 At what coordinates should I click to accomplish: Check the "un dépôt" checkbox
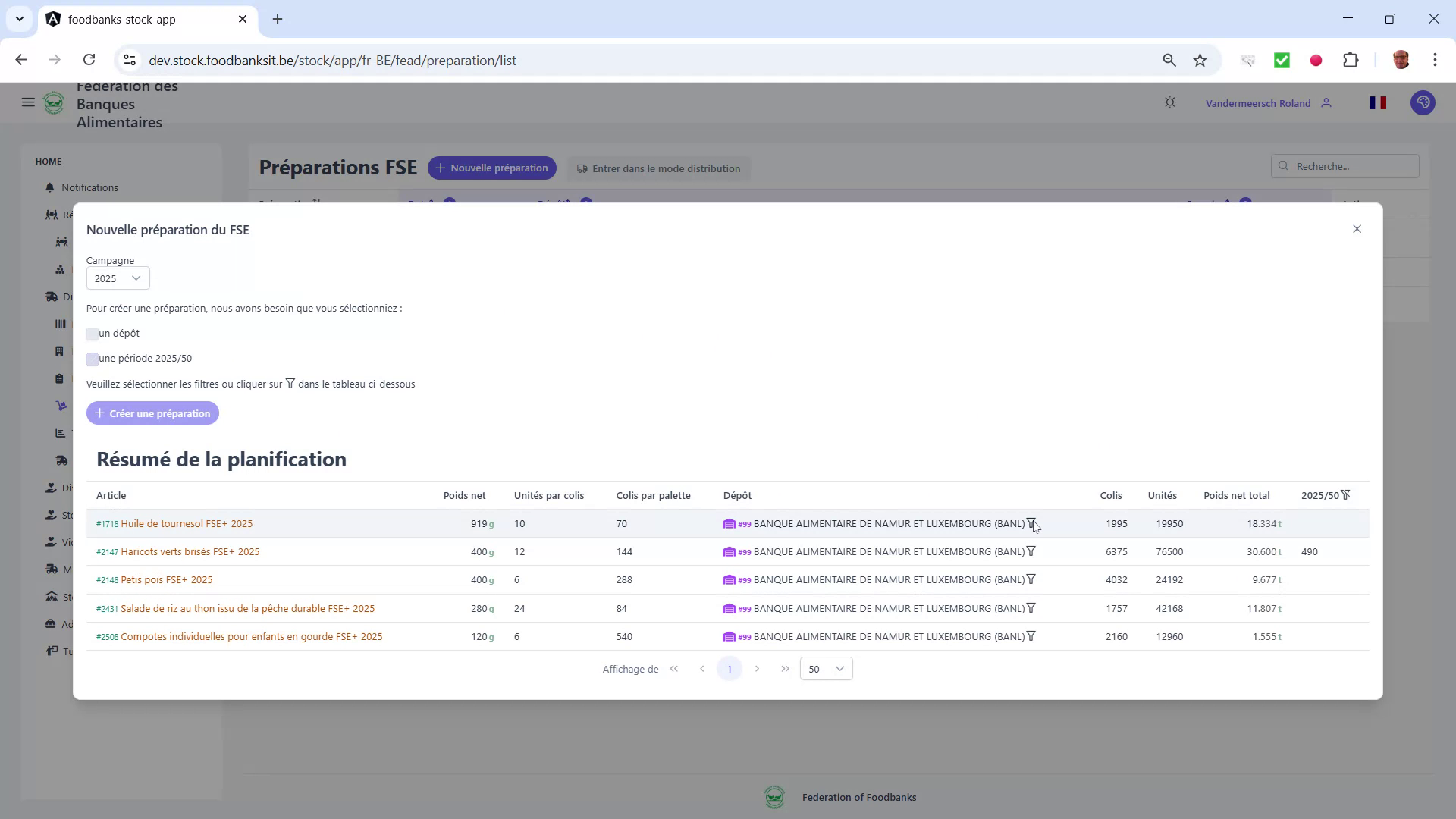[93, 334]
